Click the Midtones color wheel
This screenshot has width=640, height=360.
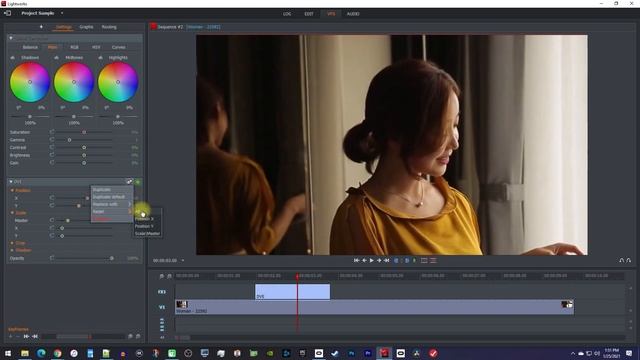[74, 82]
